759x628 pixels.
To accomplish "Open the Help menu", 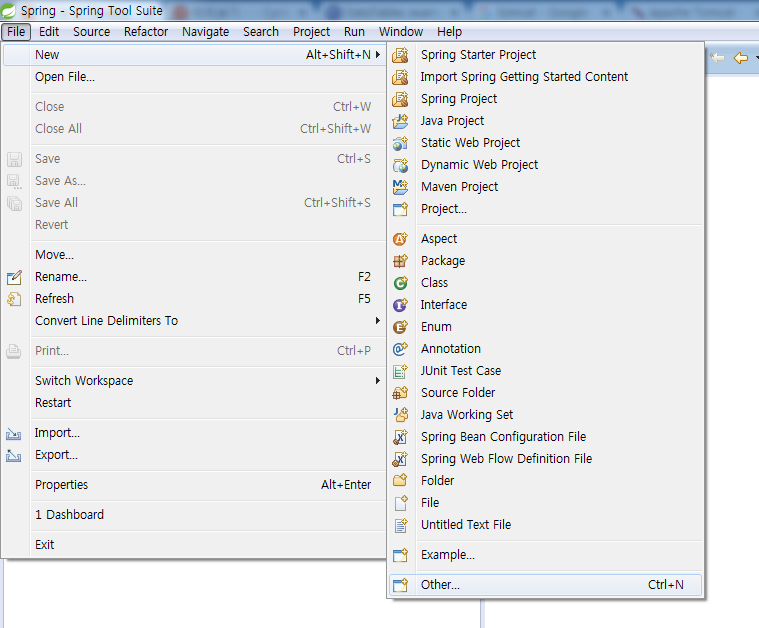I will click(x=449, y=32).
